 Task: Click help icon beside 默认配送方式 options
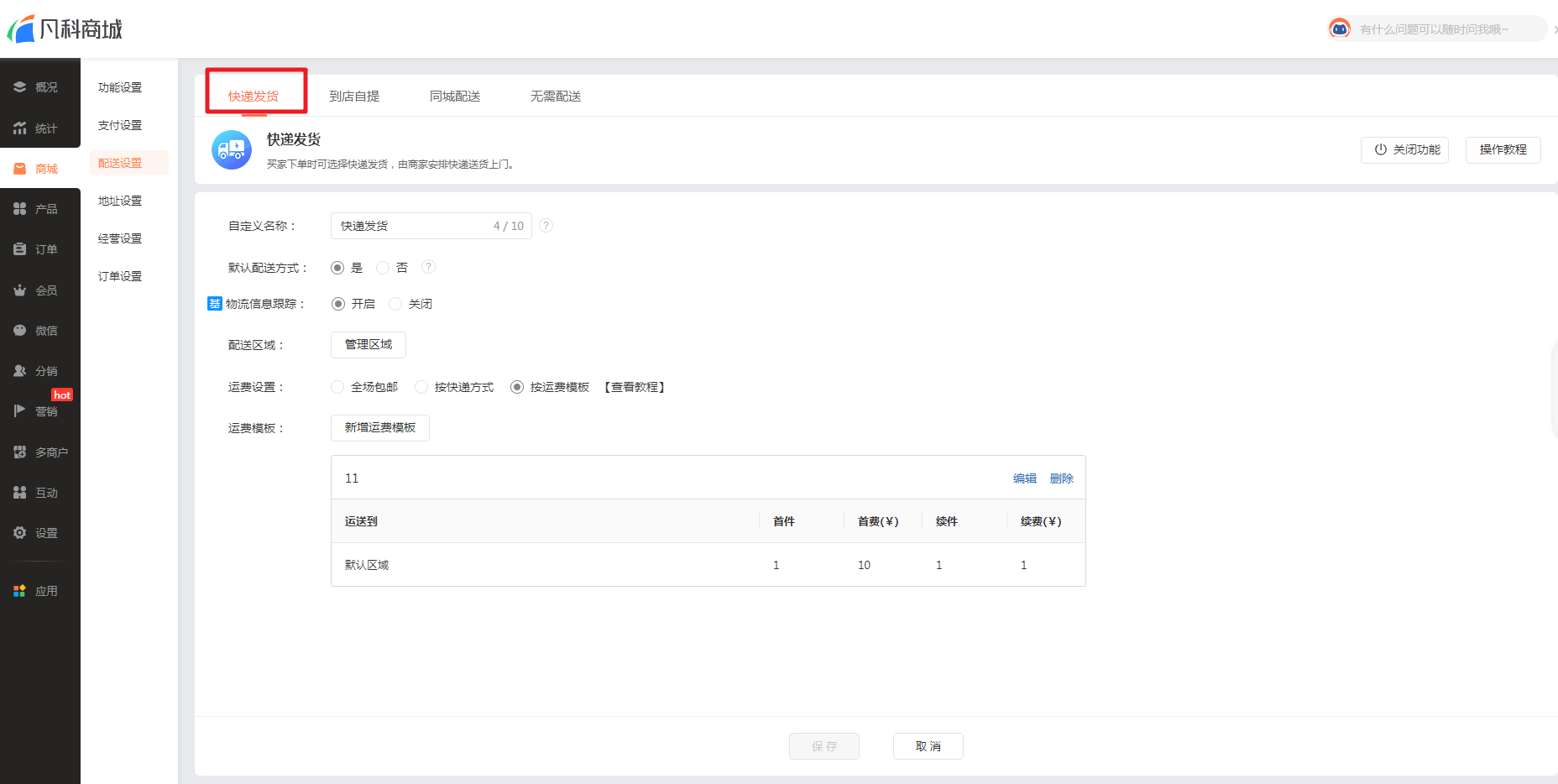point(428,267)
